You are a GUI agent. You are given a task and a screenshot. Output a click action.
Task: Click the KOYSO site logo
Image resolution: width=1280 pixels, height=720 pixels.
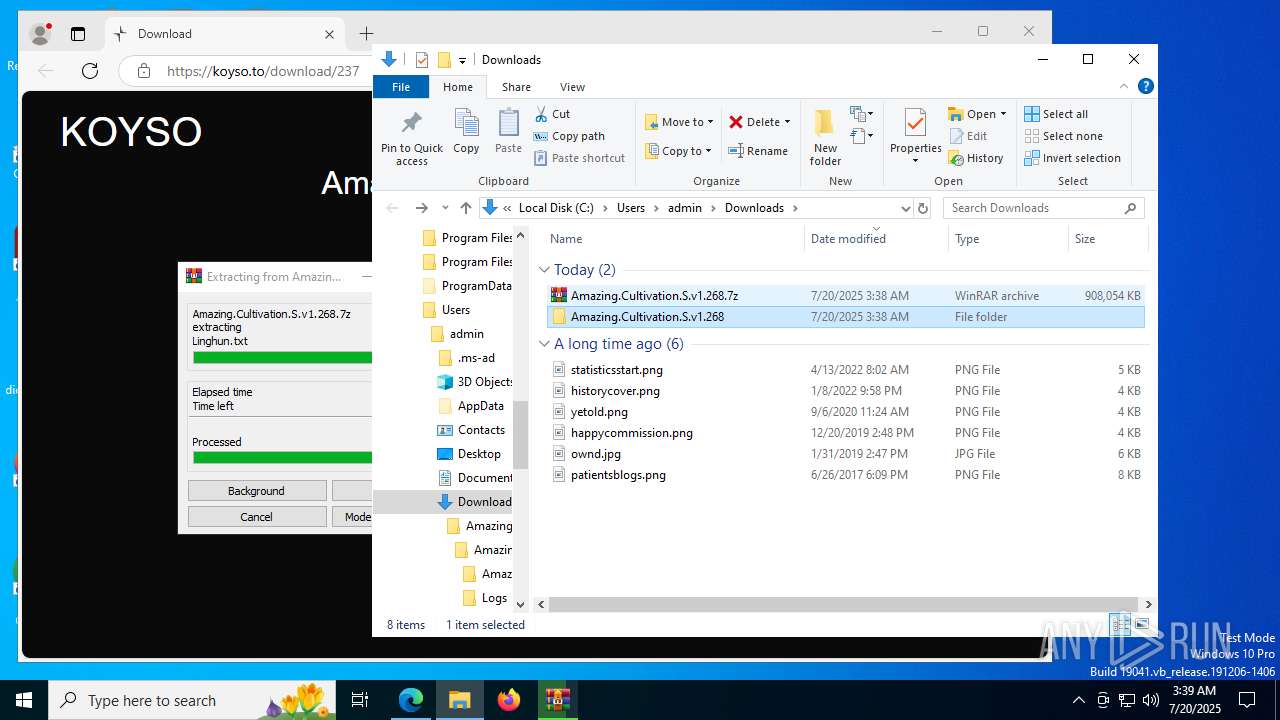tap(131, 132)
